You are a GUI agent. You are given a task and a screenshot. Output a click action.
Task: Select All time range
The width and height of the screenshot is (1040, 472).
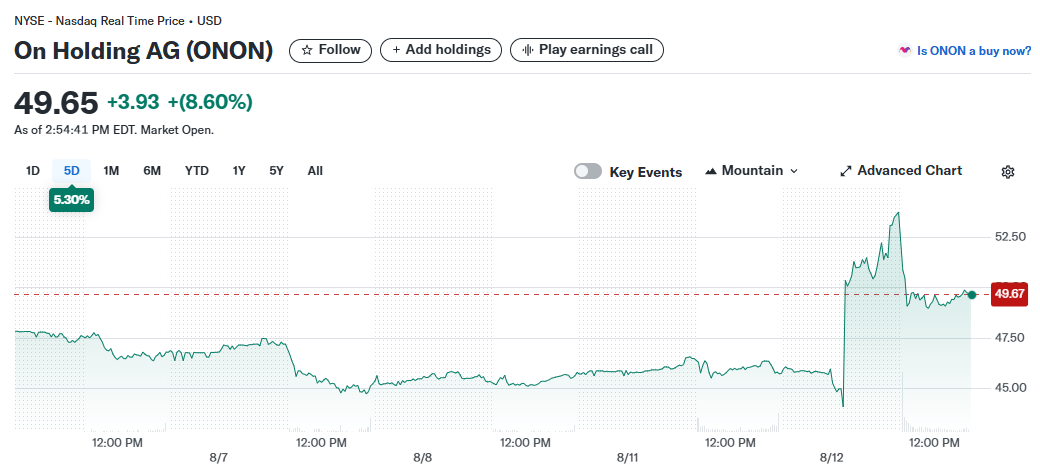click(x=315, y=171)
